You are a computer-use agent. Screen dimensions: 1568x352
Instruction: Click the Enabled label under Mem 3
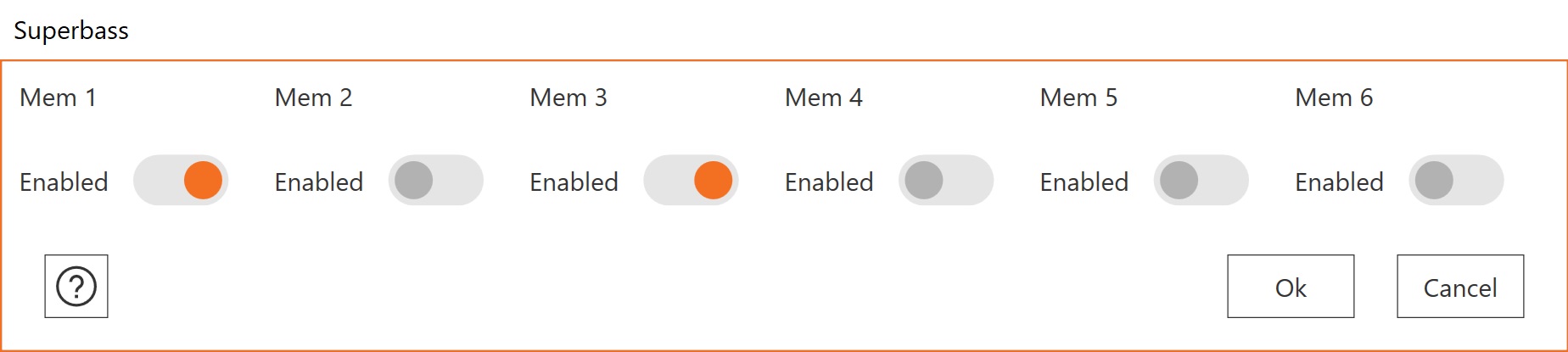pos(574,182)
